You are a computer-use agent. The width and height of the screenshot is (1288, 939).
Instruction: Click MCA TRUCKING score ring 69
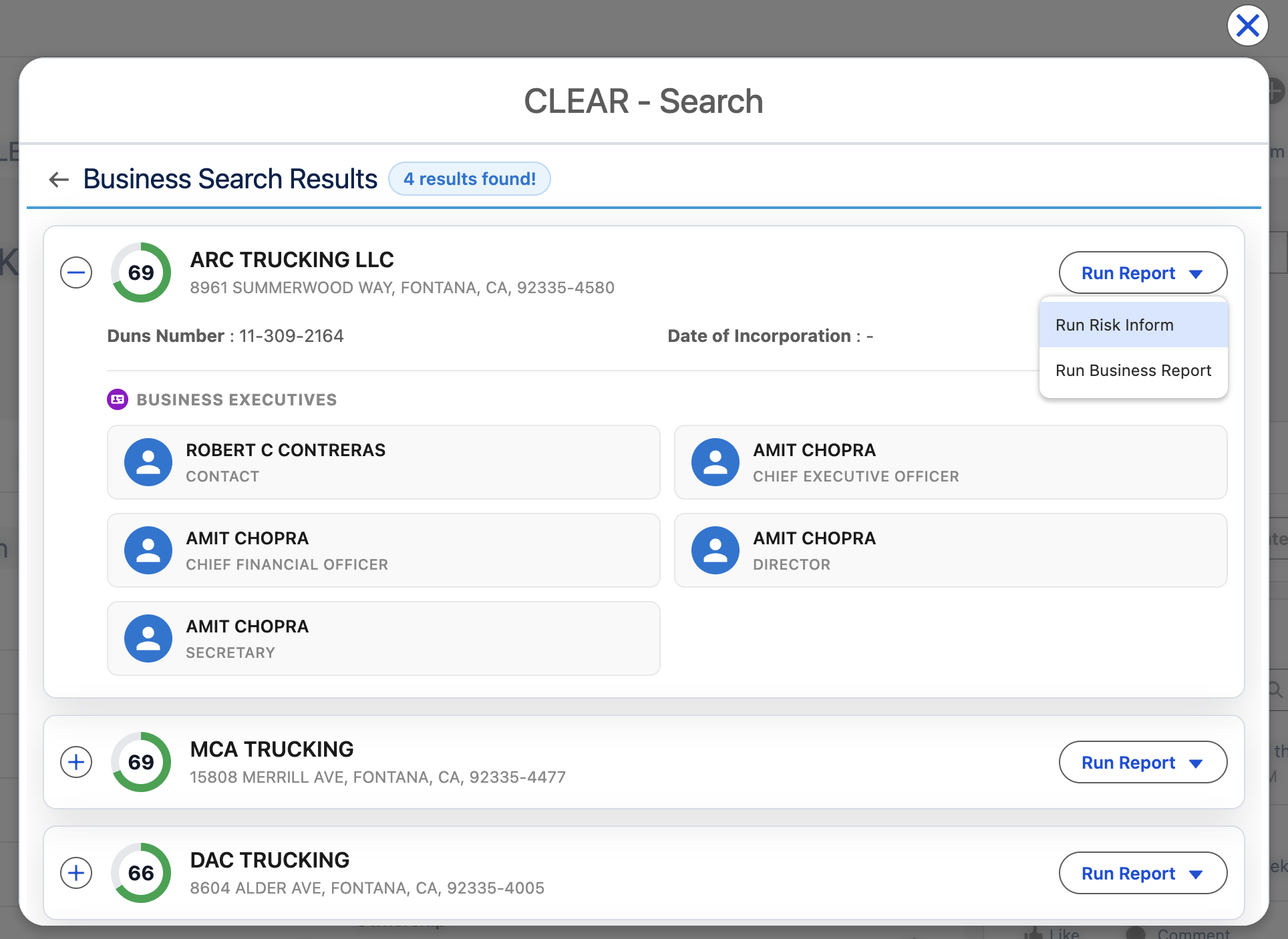coord(141,762)
